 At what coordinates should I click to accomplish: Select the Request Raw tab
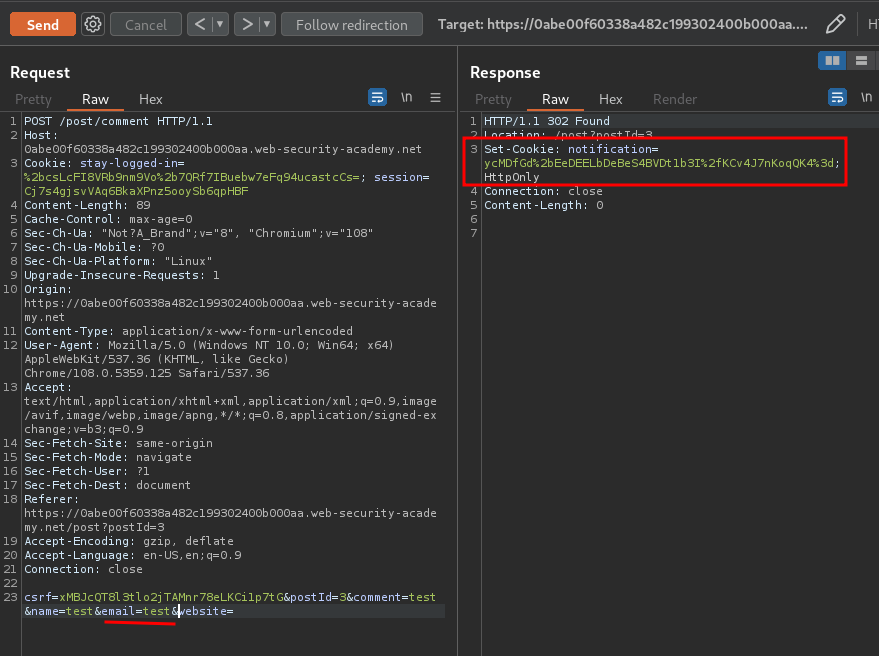point(95,99)
